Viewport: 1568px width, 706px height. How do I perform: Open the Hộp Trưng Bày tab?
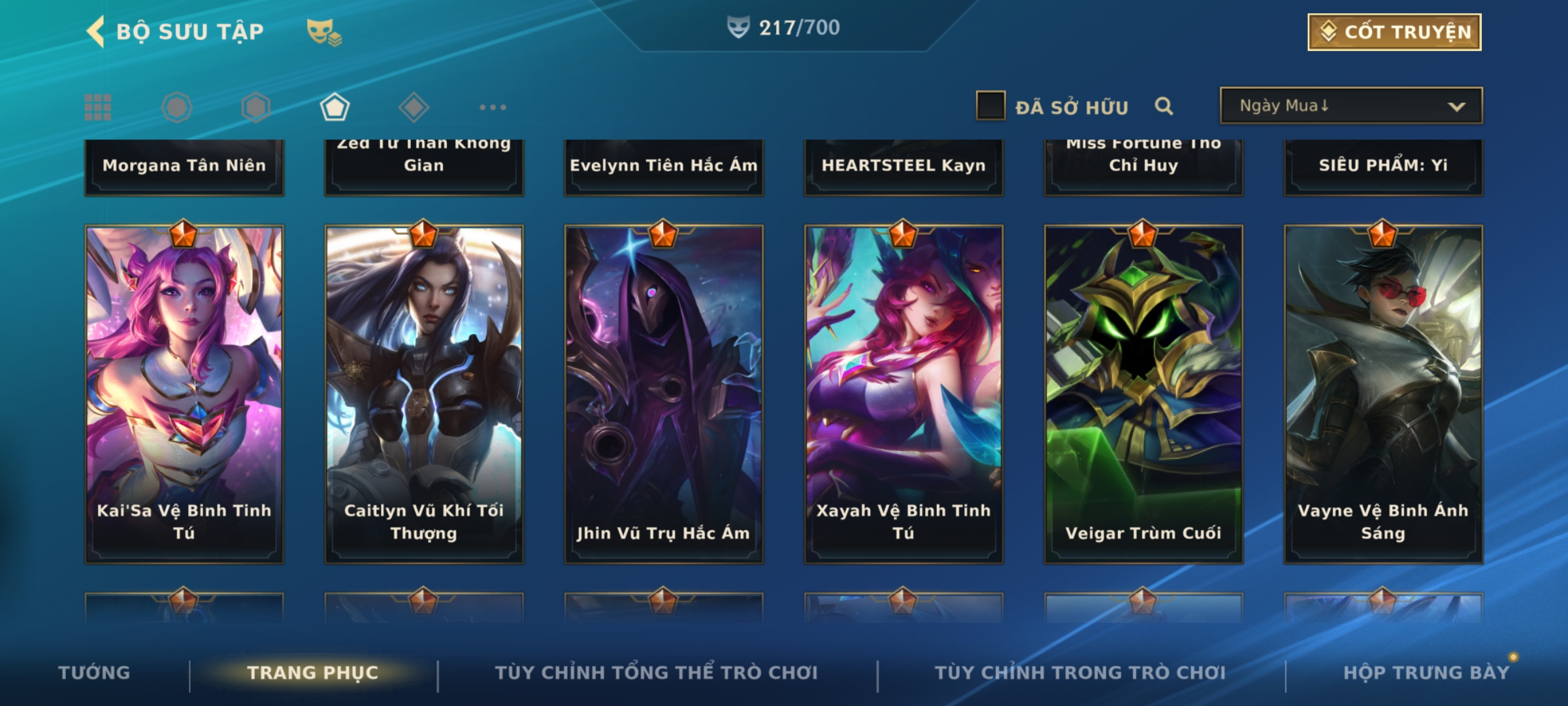tap(1426, 673)
